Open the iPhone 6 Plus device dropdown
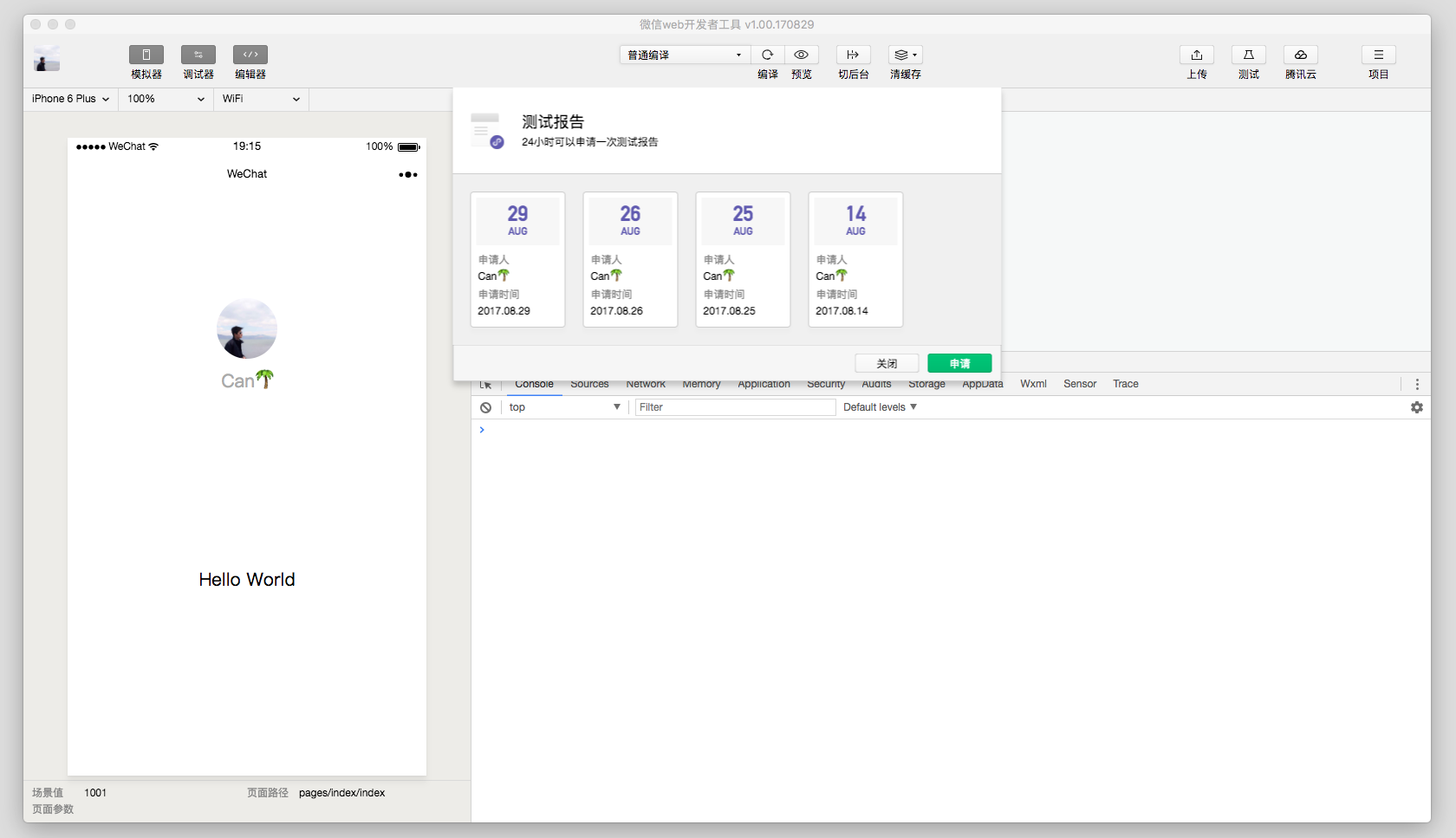The width and height of the screenshot is (1456, 838). (70, 99)
